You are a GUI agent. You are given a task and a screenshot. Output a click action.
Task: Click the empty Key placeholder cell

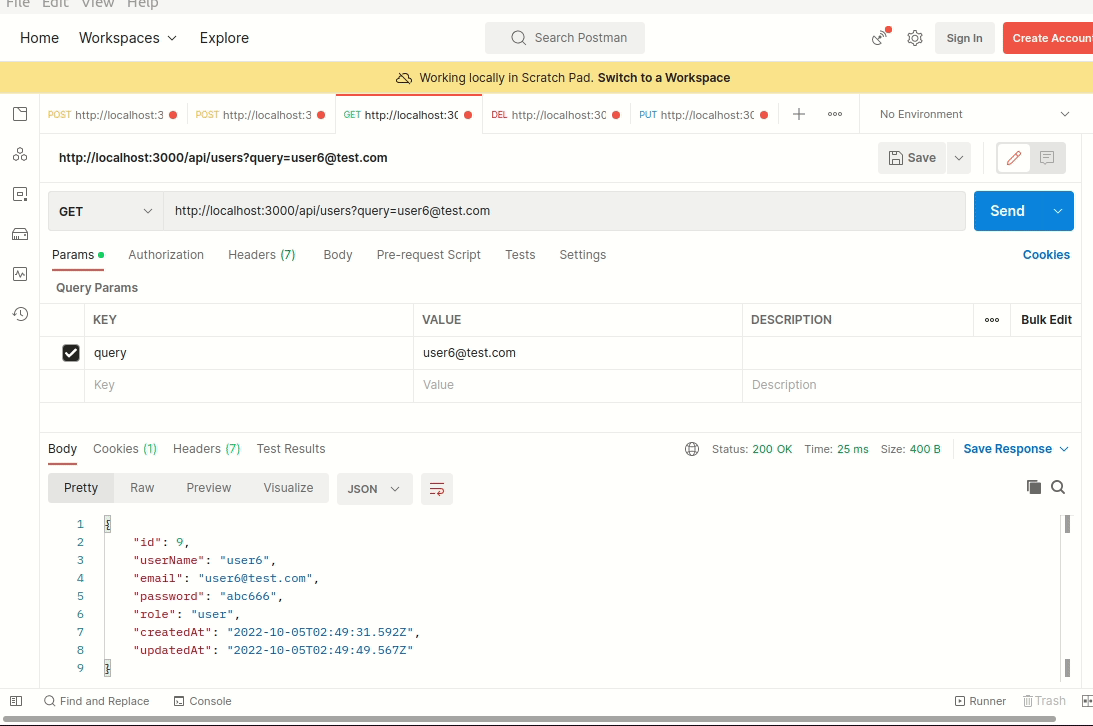tap(249, 385)
